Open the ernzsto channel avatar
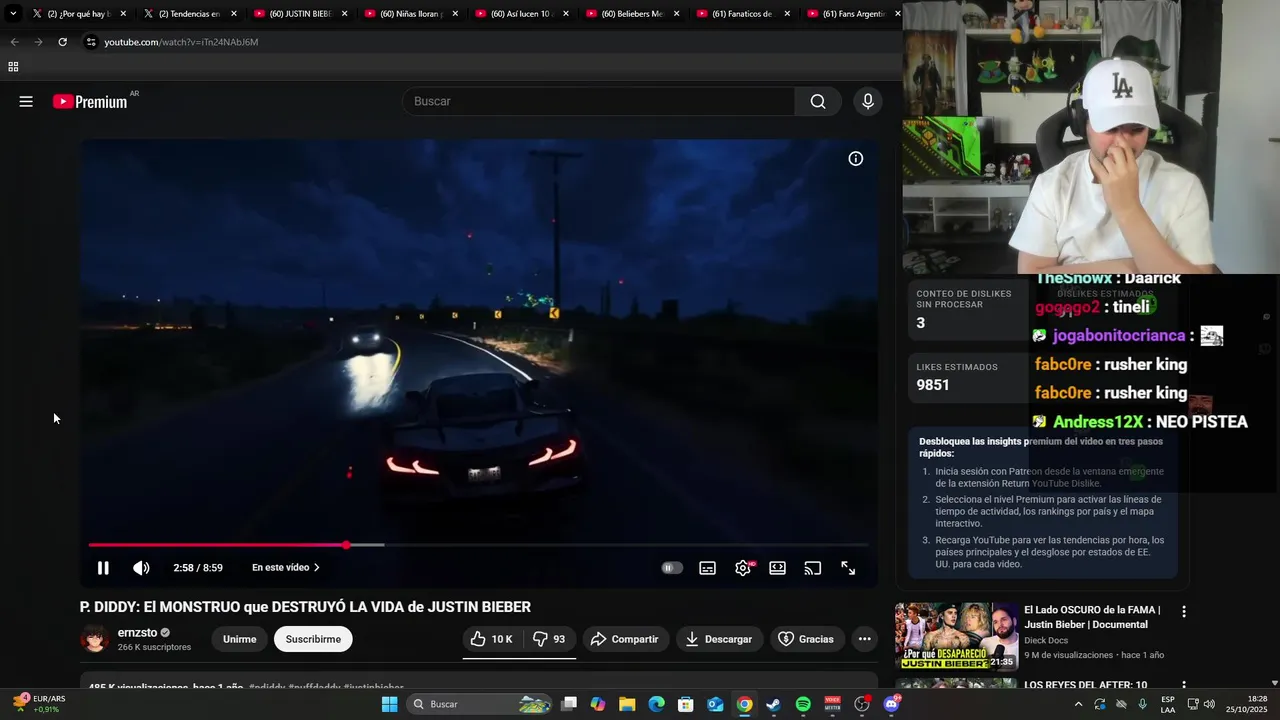The height and width of the screenshot is (720, 1280). coord(95,639)
